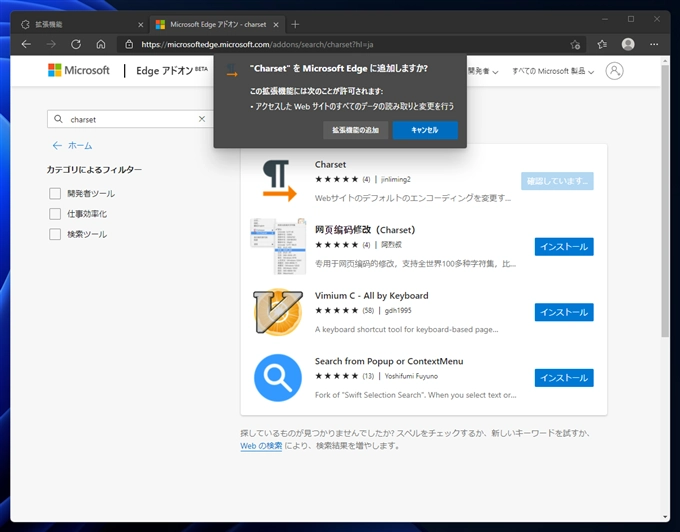Confirm with 拡張機能の追加 button
The width and height of the screenshot is (680, 532).
pyautogui.click(x=356, y=130)
